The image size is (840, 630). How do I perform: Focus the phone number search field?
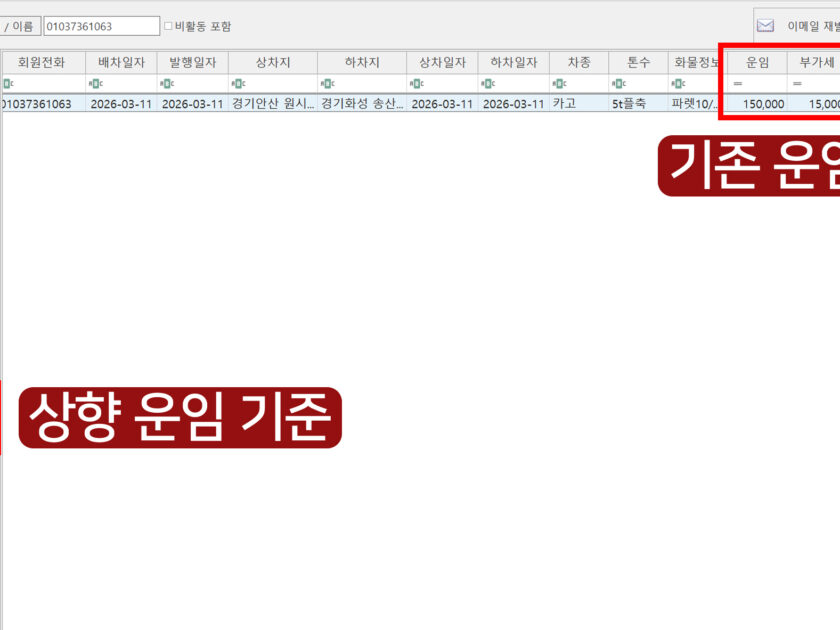tap(101, 26)
